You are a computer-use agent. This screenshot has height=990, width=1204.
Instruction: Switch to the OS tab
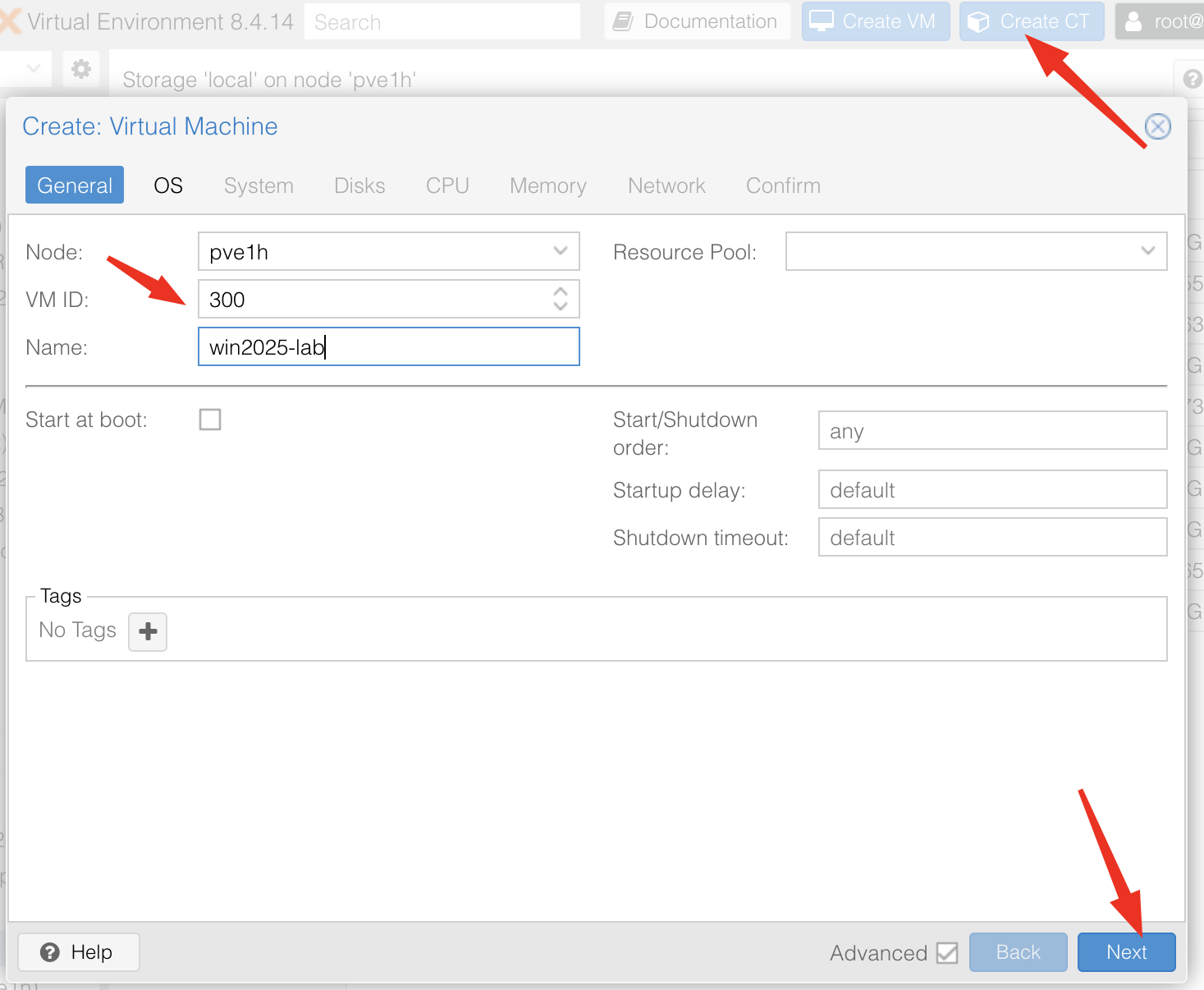[x=168, y=186]
